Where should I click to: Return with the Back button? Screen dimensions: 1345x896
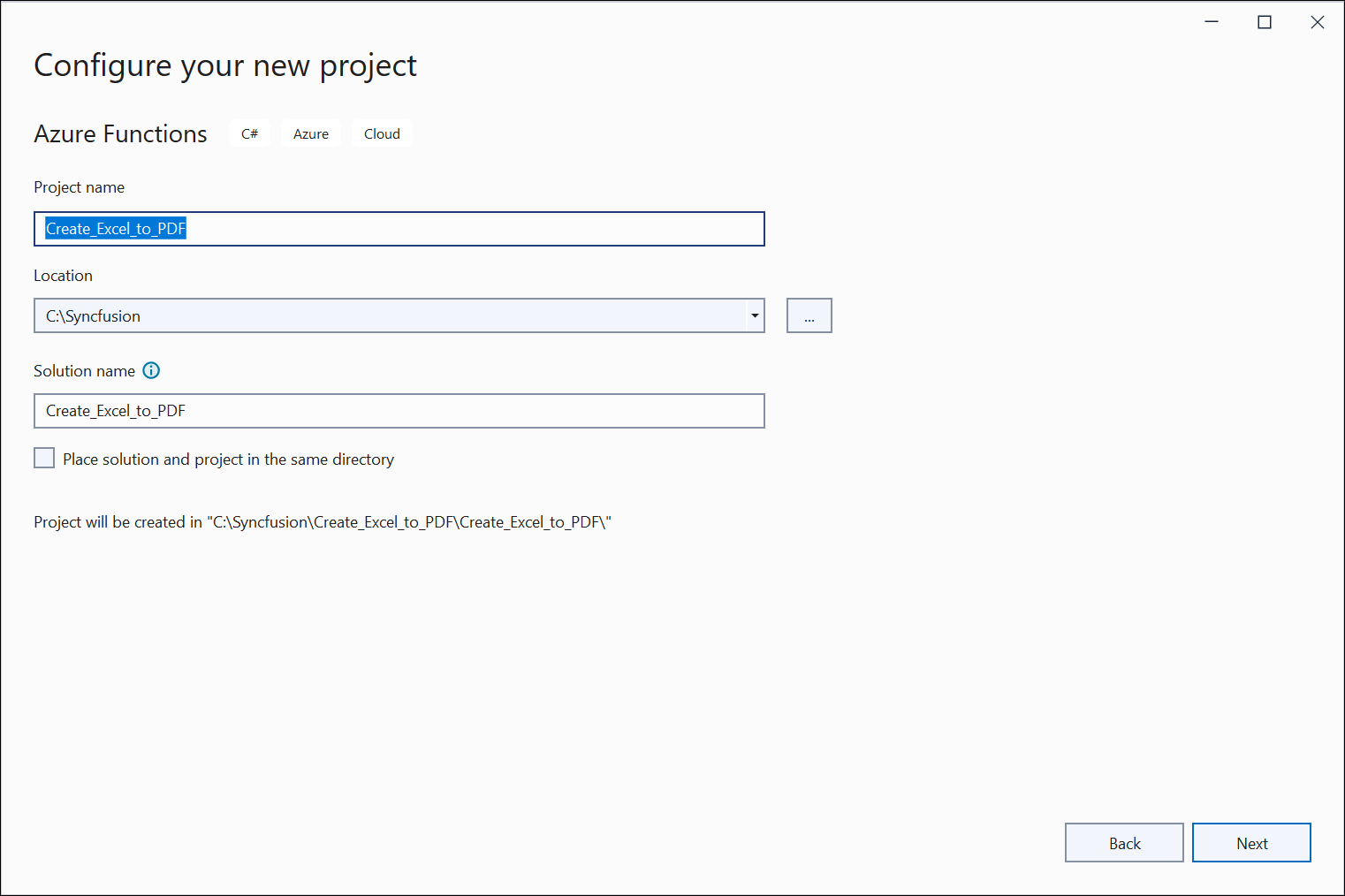point(1124,843)
